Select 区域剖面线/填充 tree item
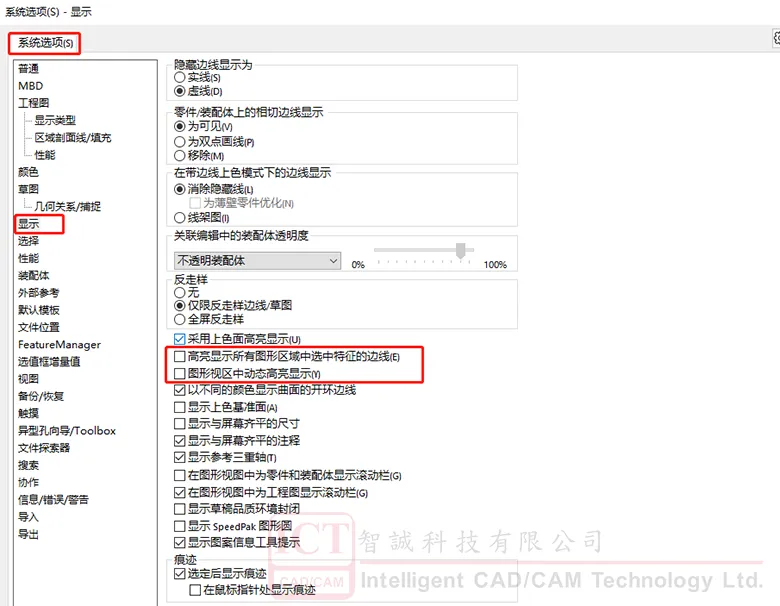This screenshot has width=780, height=606. (x=73, y=138)
